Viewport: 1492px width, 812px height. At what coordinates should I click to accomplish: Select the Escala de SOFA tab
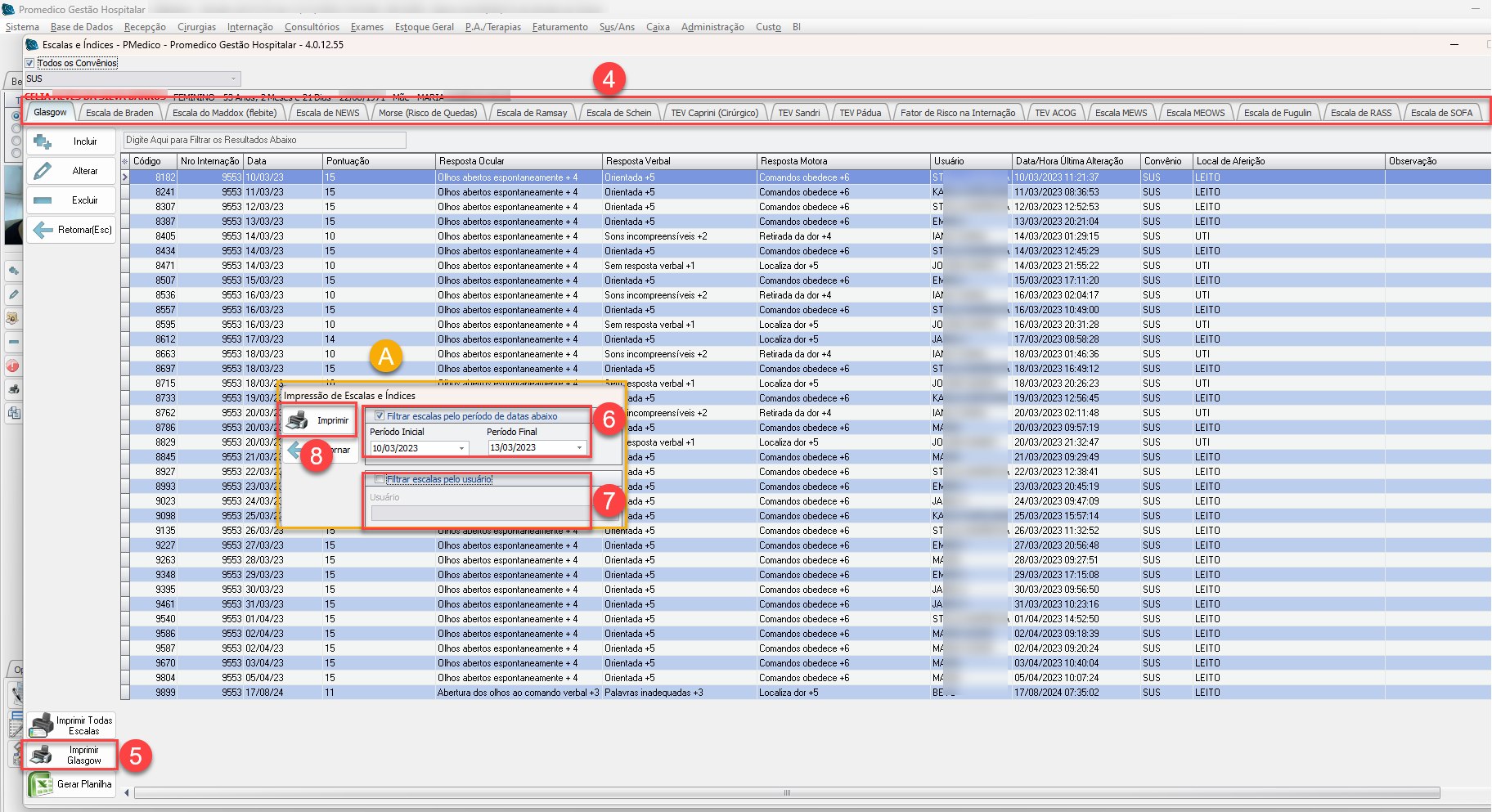[1441, 113]
